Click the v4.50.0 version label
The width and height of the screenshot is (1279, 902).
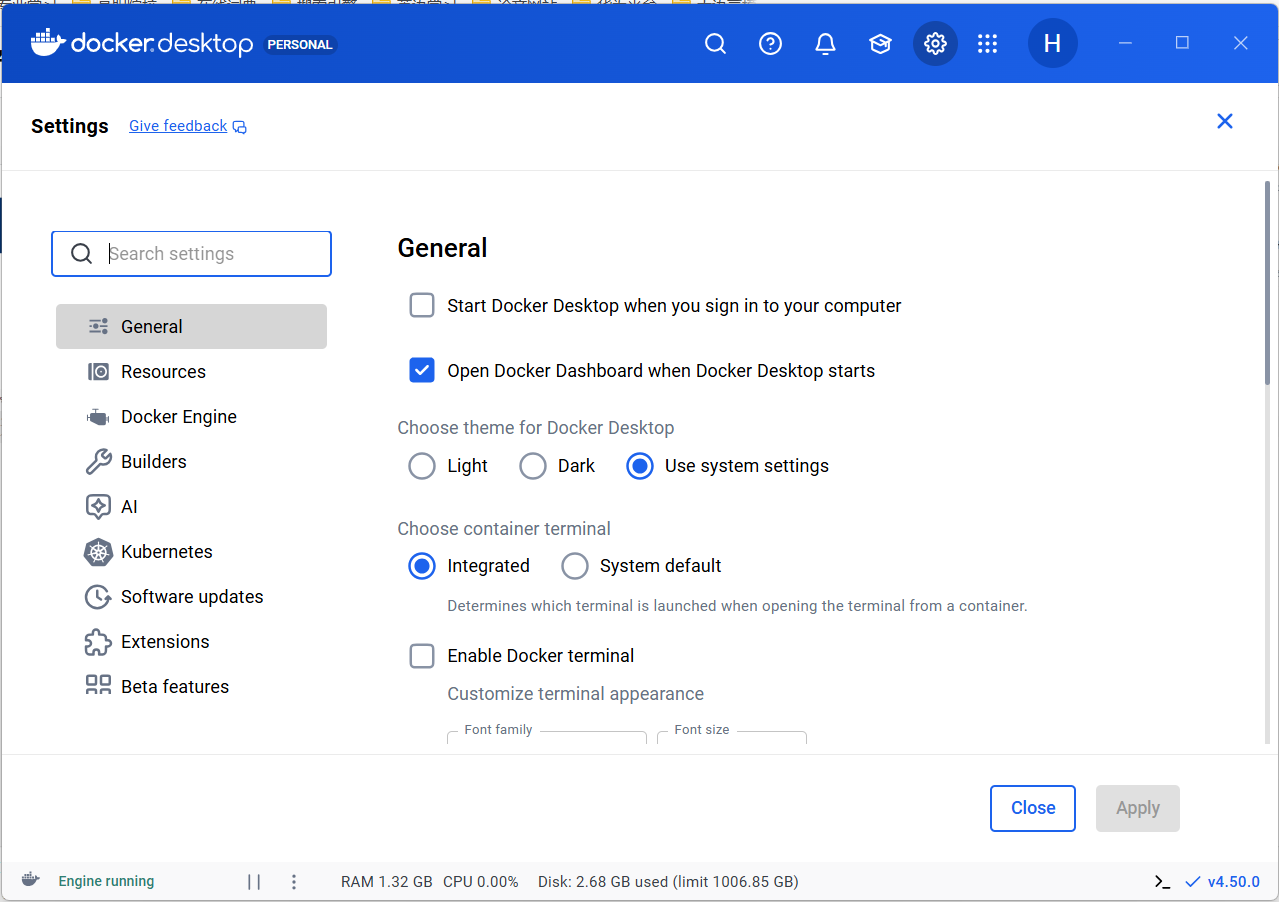pos(1234,882)
